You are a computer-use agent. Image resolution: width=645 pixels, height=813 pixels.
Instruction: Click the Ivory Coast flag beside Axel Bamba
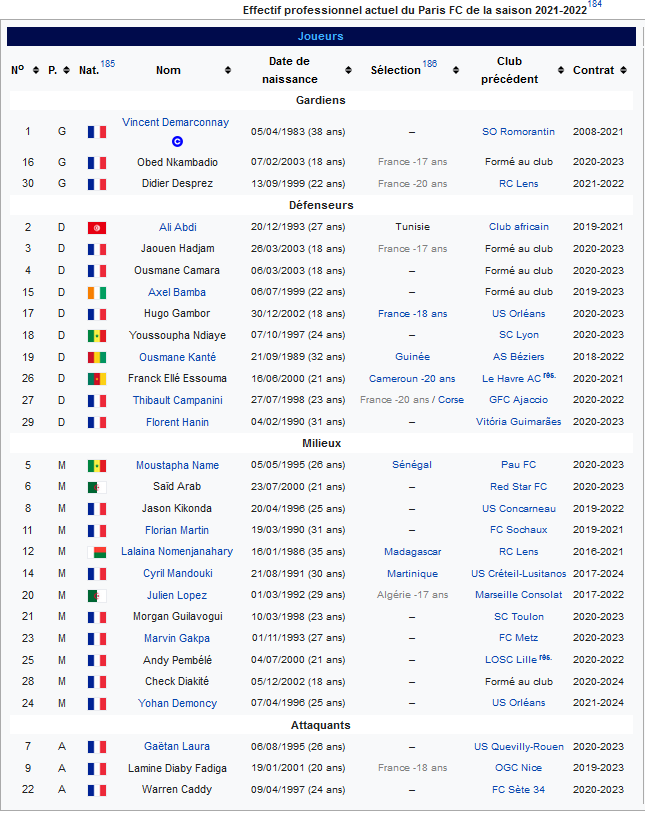[97, 293]
